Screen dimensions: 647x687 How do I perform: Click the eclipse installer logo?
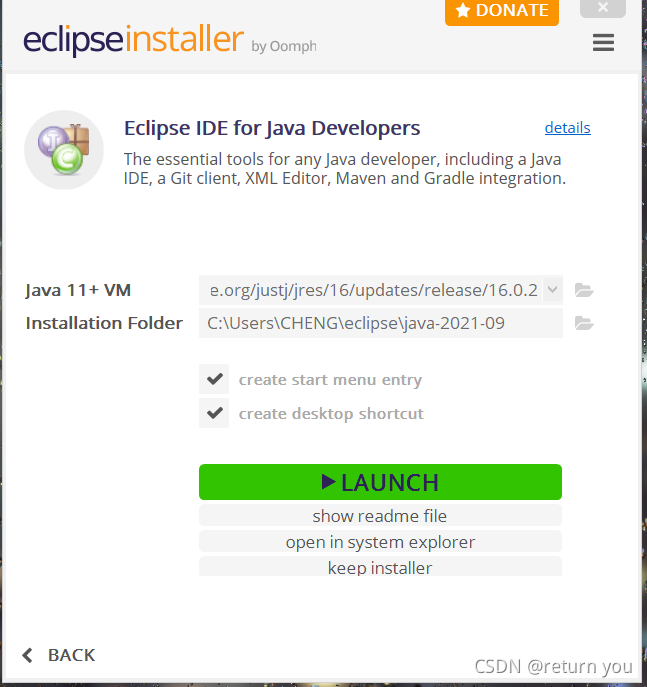coord(170,40)
